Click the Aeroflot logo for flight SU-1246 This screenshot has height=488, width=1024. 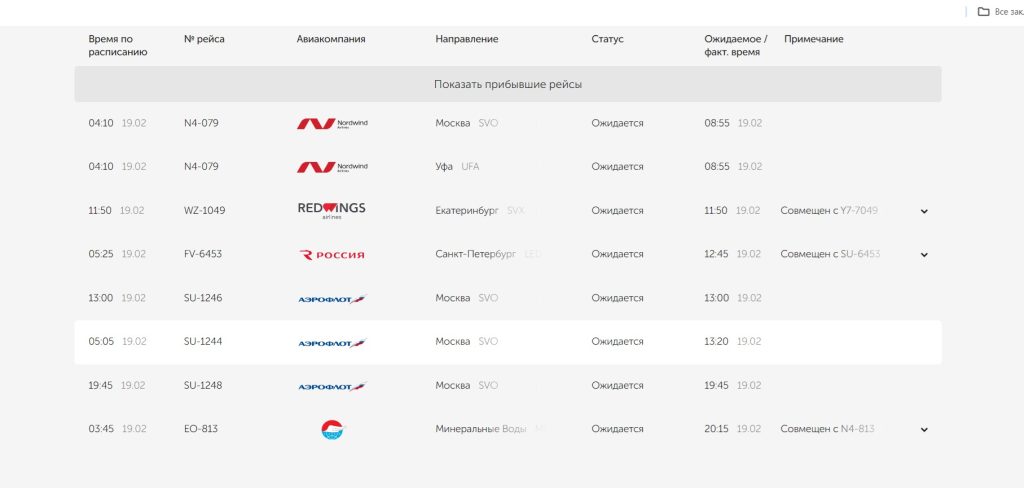tap(332, 298)
